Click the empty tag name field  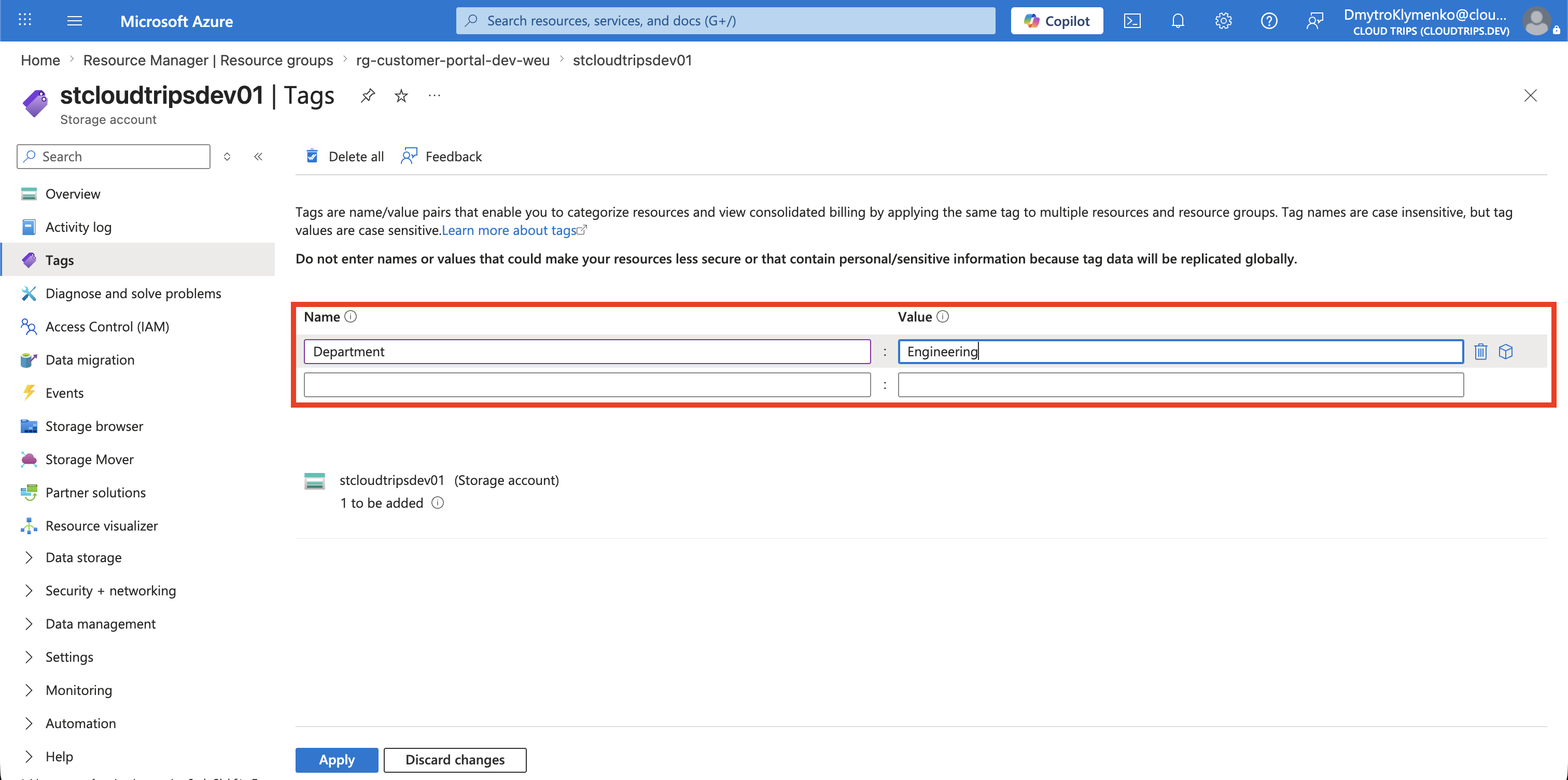[x=587, y=385]
